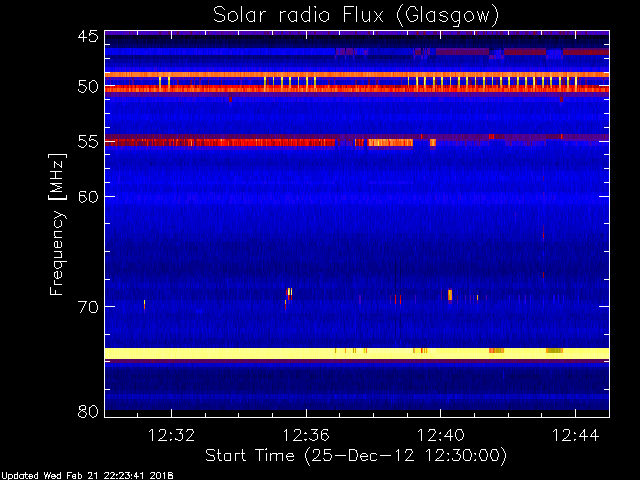Click the 45 frequency tick label
640x480 pixels.
click(x=88, y=36)
